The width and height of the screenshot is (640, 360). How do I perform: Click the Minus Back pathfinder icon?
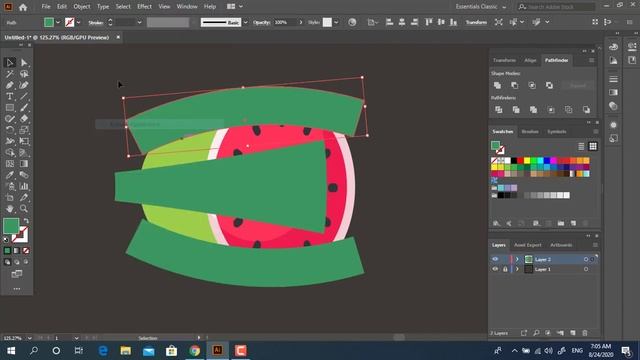point(586,110)
